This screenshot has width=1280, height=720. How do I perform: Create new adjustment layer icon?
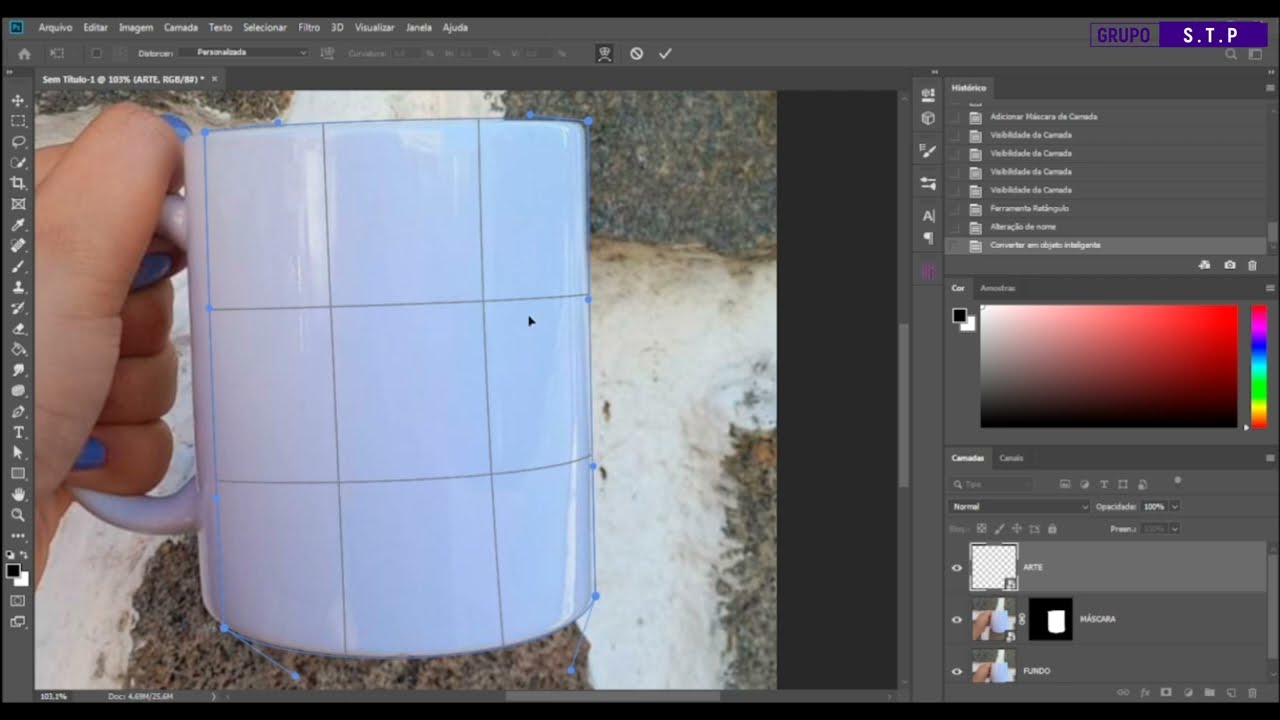[1188, 692]
